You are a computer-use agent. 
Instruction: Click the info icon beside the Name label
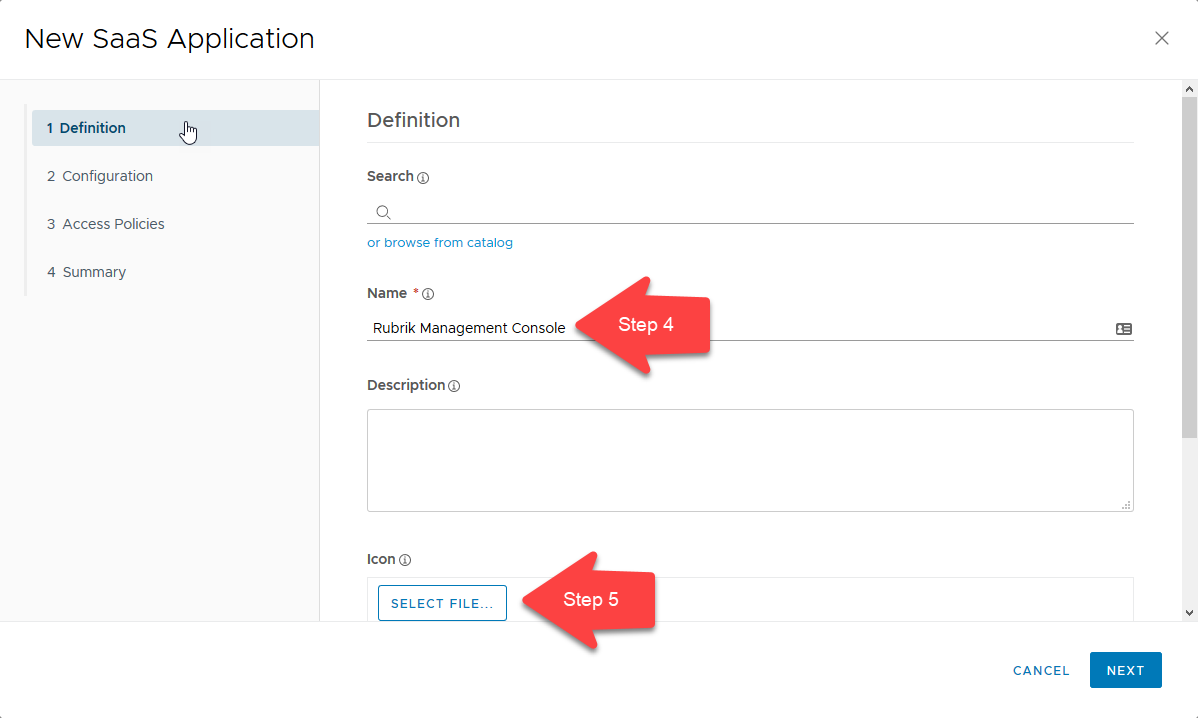(x=428, y=293)
